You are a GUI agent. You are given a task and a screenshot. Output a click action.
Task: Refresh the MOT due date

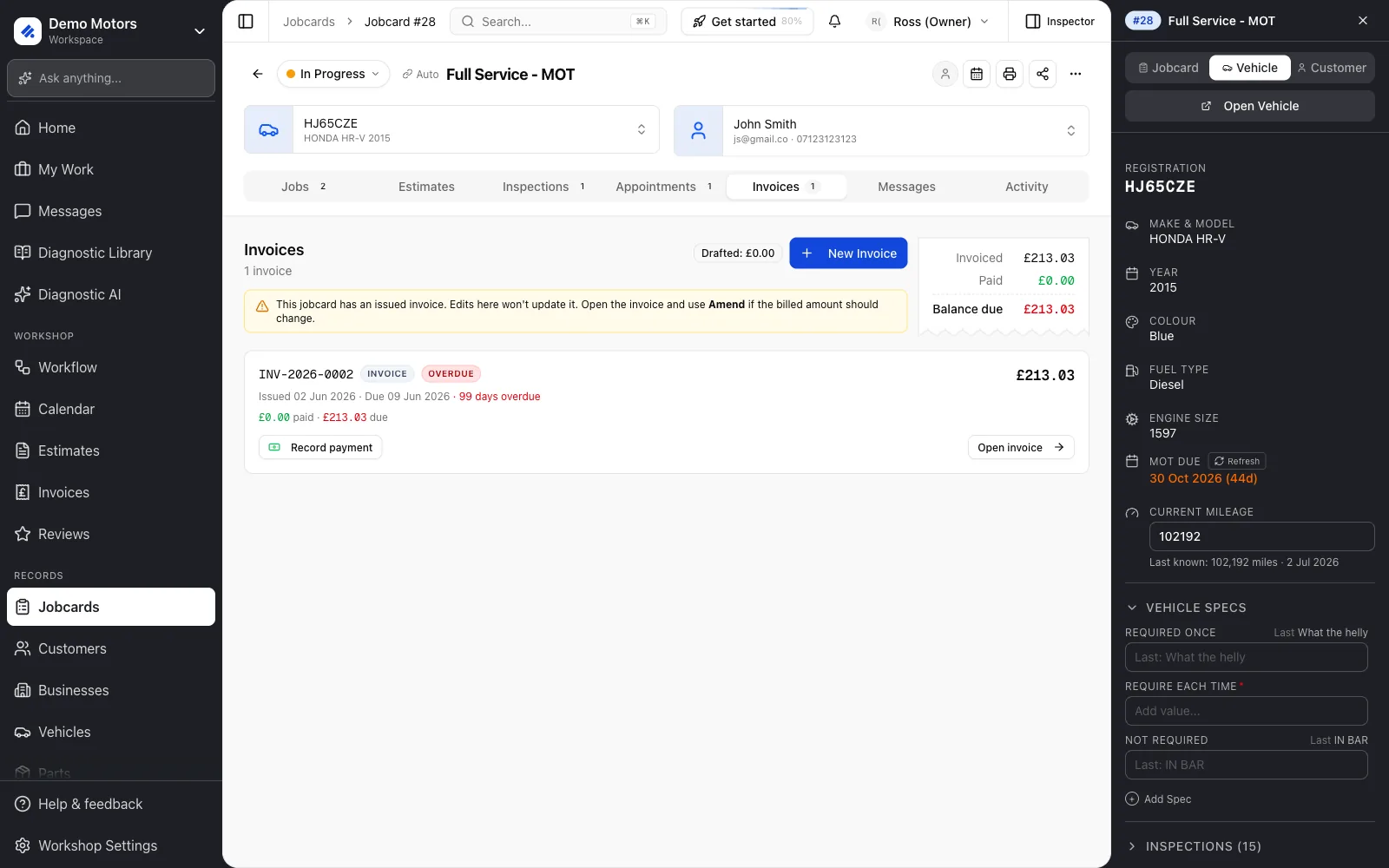[x=1237, y=462]
